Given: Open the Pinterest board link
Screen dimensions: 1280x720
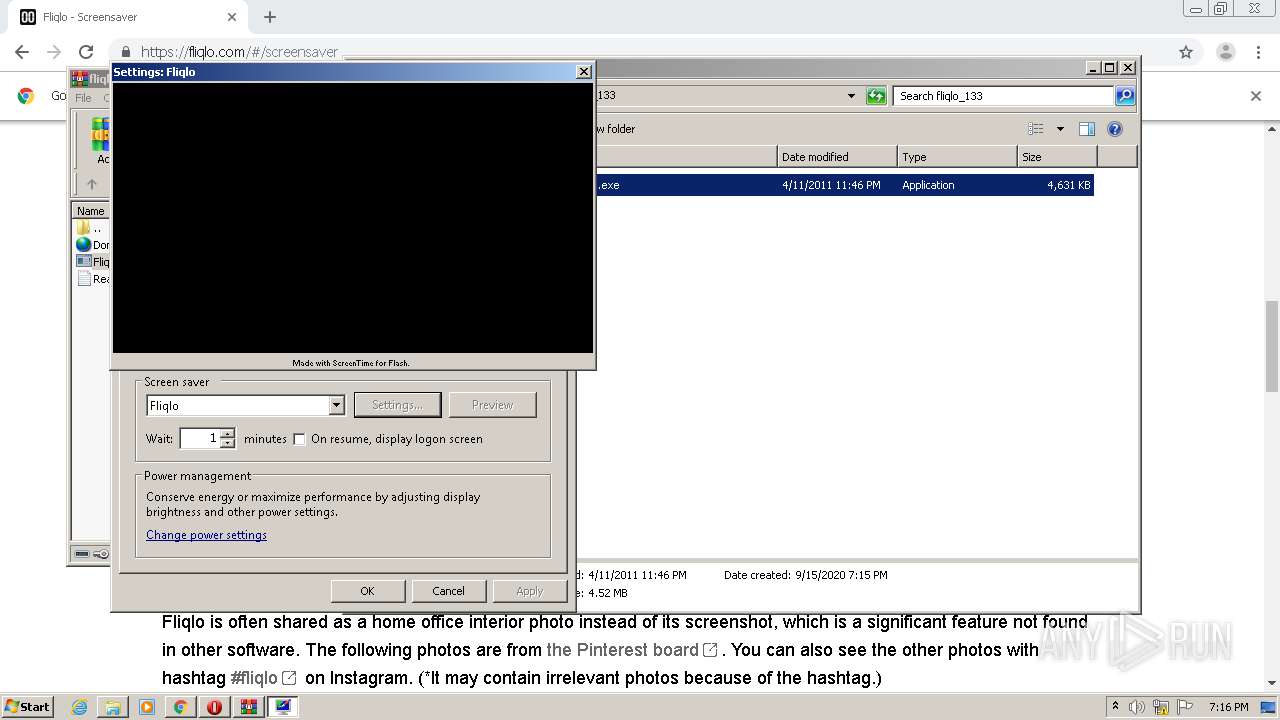Looking at the screenshot, I should 632,650.
